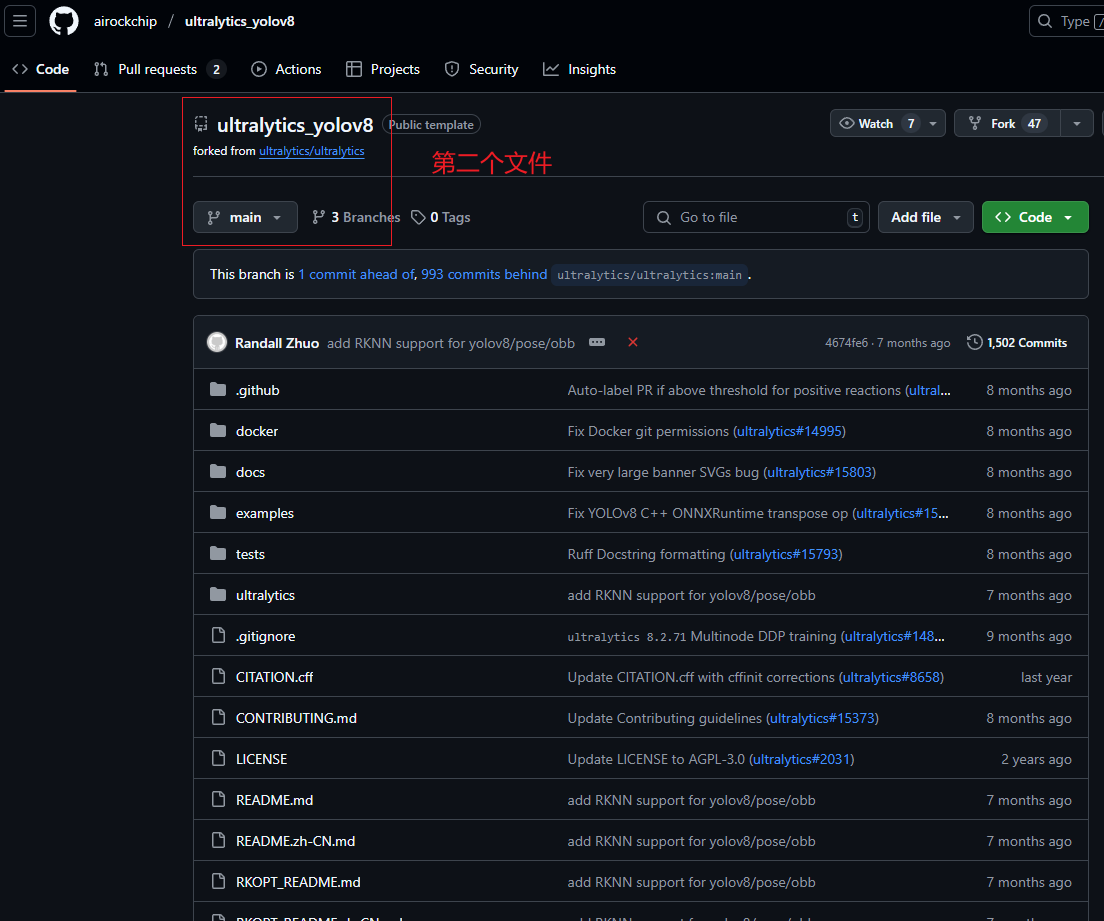Open the main branch selector dropdown
Viewport: 1104px width, 921px height.
[x=245, y=218]
